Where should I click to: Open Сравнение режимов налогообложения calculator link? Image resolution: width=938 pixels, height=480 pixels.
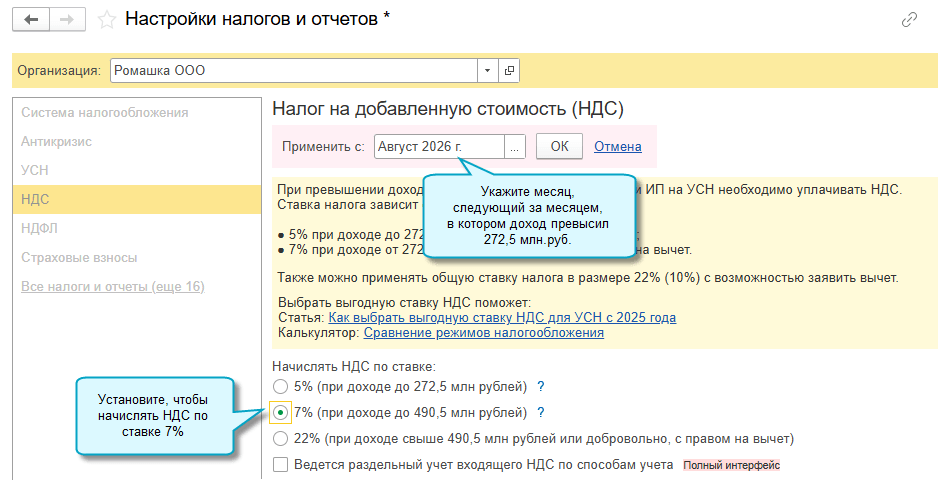tap(484, 333)
